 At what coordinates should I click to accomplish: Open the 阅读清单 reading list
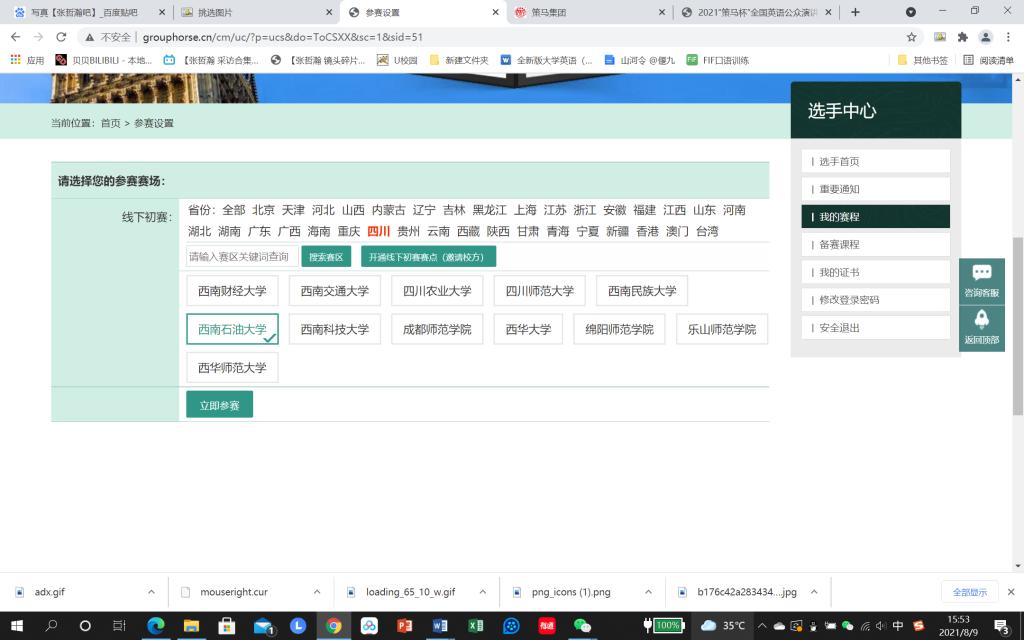tap(988, 60)
